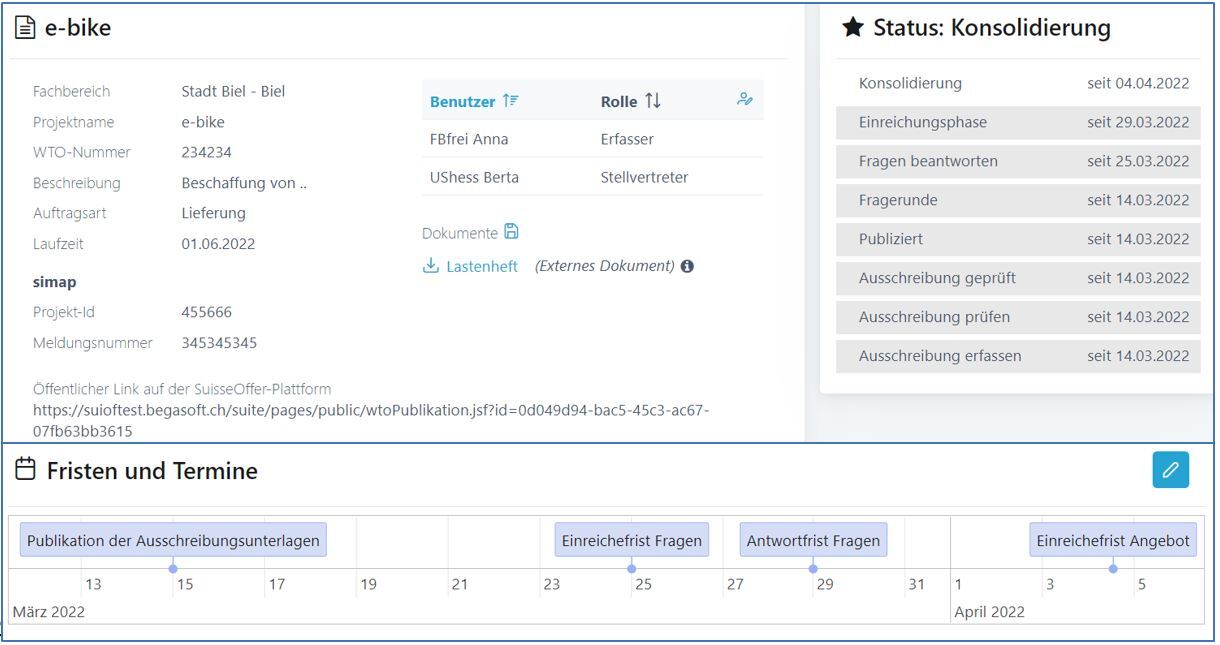Click the save icon next to Dokumente
The width and height of the screenshot is (1220, 645).
tap(511, 232)
